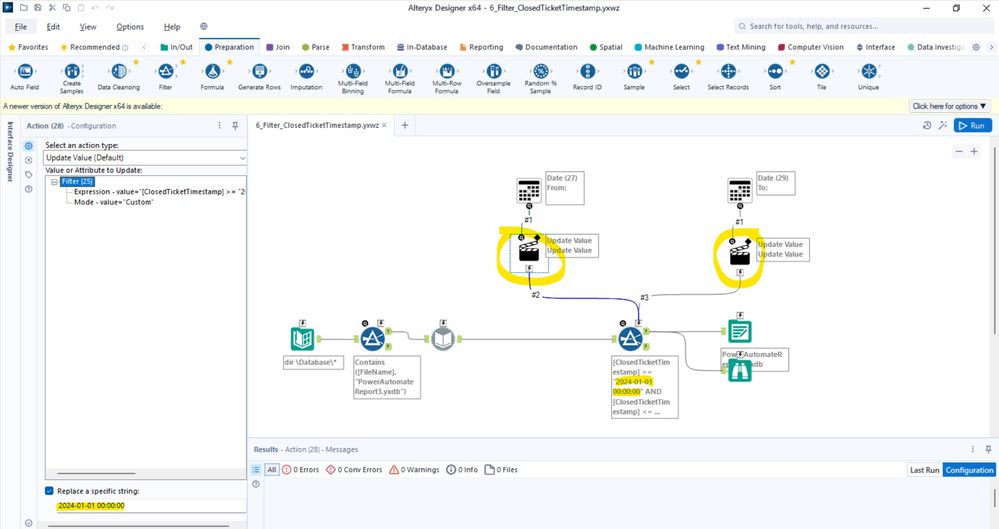Switch to the Join tool category
Image resolution: width=999 pixels, height=529 pixels.
pos(278,47)
